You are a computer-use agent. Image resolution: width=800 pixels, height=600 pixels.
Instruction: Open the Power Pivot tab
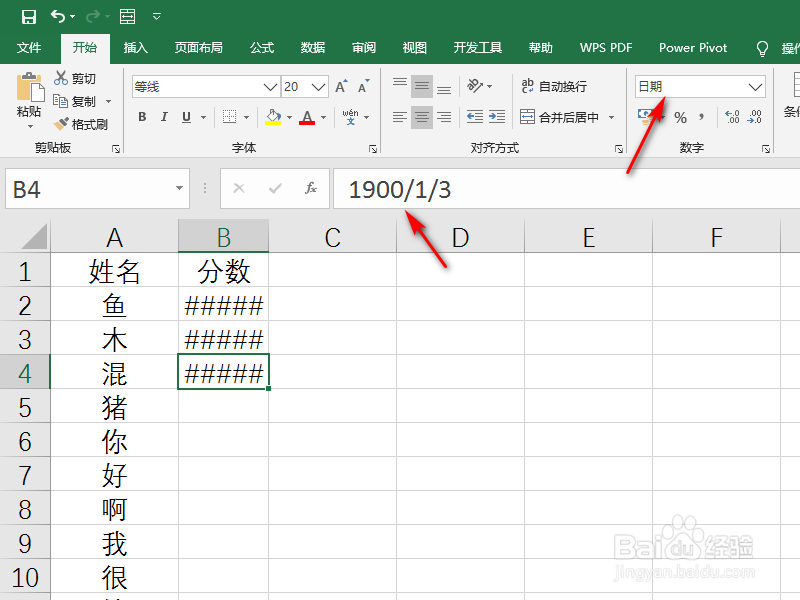click(x=693, y=48)
